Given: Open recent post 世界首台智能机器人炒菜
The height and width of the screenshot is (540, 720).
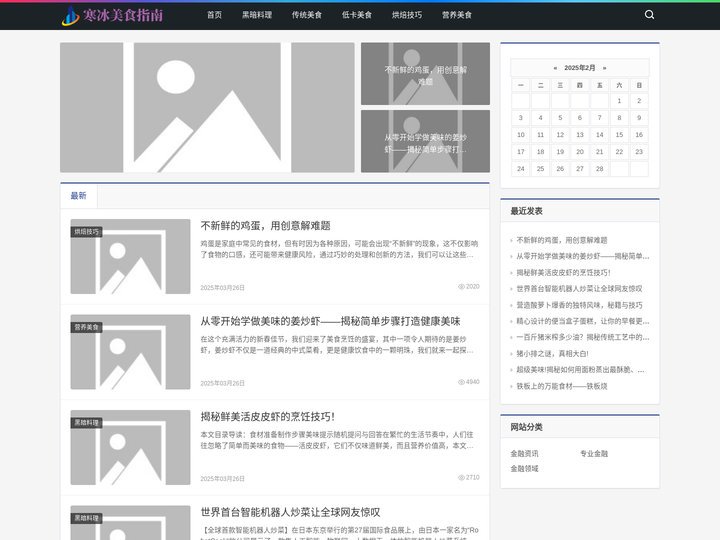Looking at the screenshot, I should coord(579,289).
